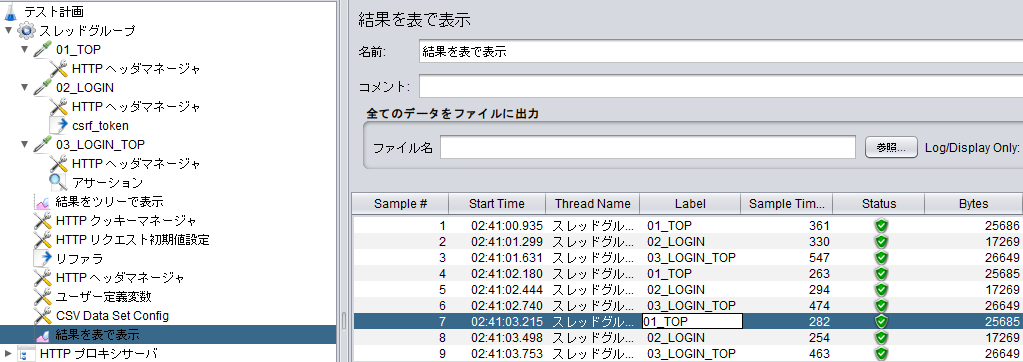The width and height of the screenshot is (1023, 362).
Task: Sort table by Sample # column header
Action: (401, 204)
